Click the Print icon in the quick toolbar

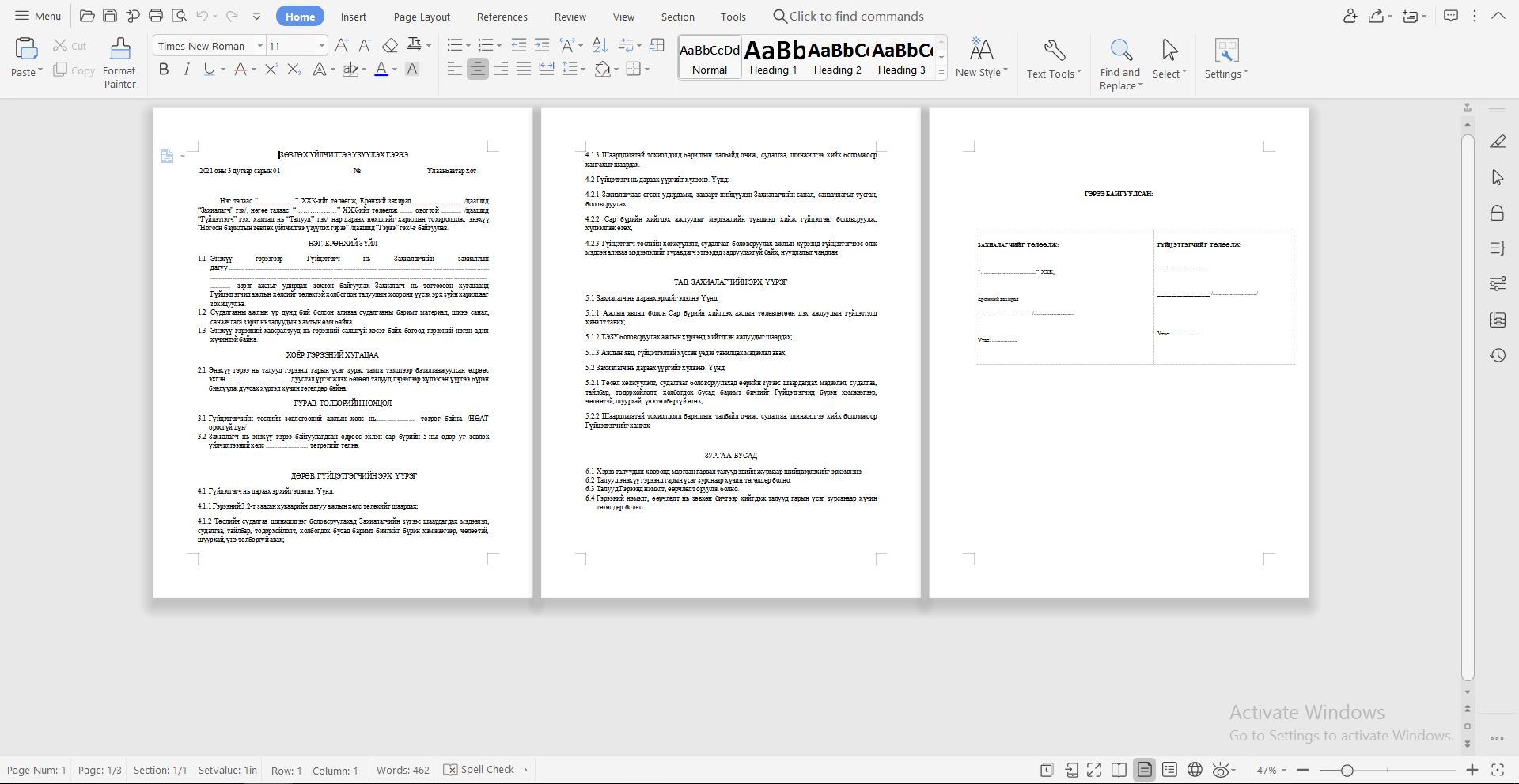click(x=156, y=16)
